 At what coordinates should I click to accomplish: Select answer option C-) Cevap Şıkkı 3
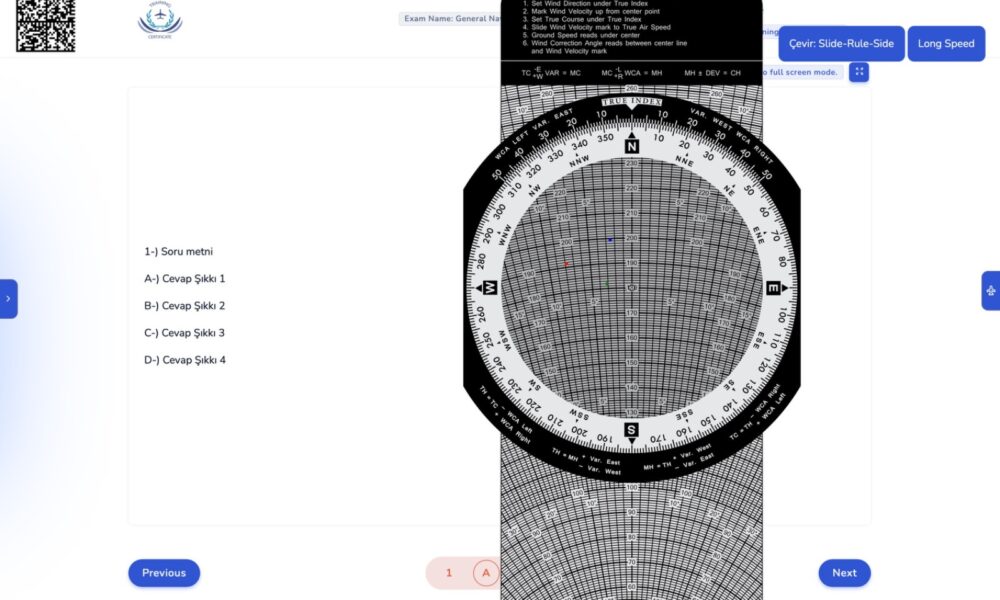click(185, 333)
